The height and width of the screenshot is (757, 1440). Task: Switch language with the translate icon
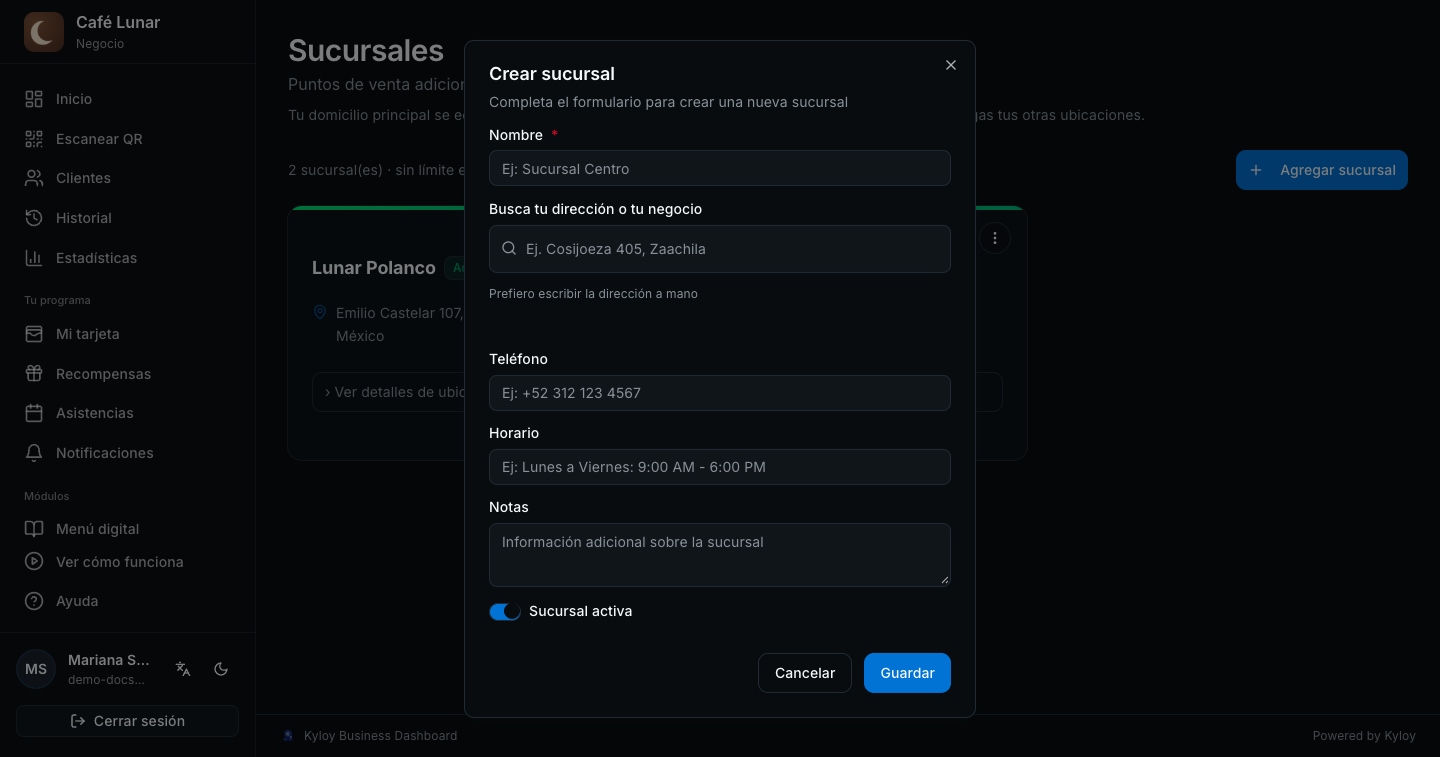[x=183, y=669]
